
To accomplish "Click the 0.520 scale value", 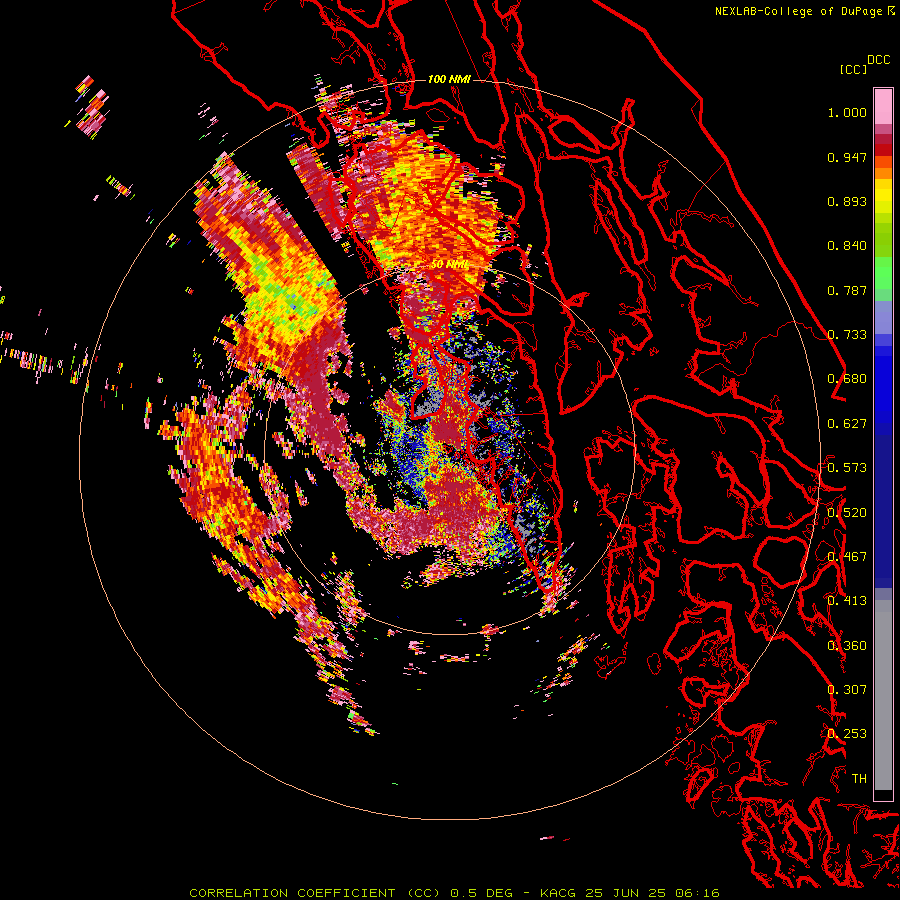I will (x=847, y=513).
